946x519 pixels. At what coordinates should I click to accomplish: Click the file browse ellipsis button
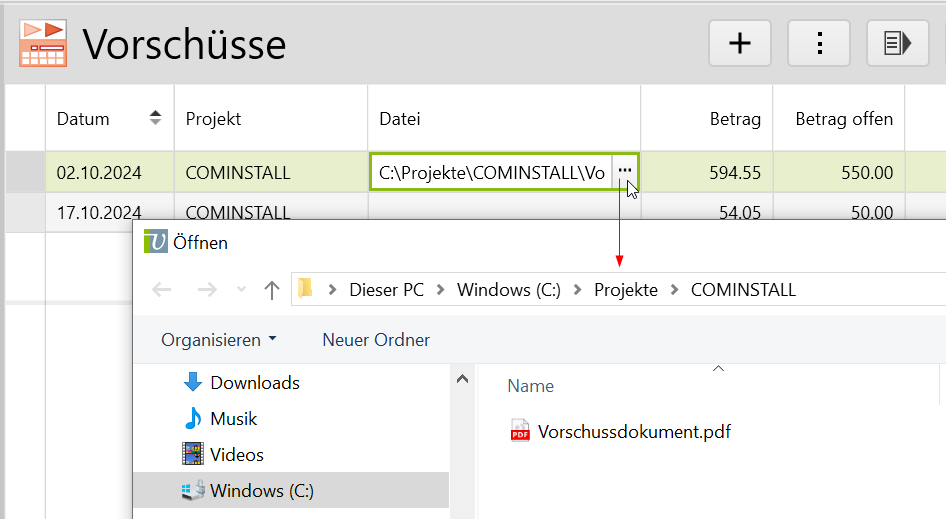click(x=625, y=172)
